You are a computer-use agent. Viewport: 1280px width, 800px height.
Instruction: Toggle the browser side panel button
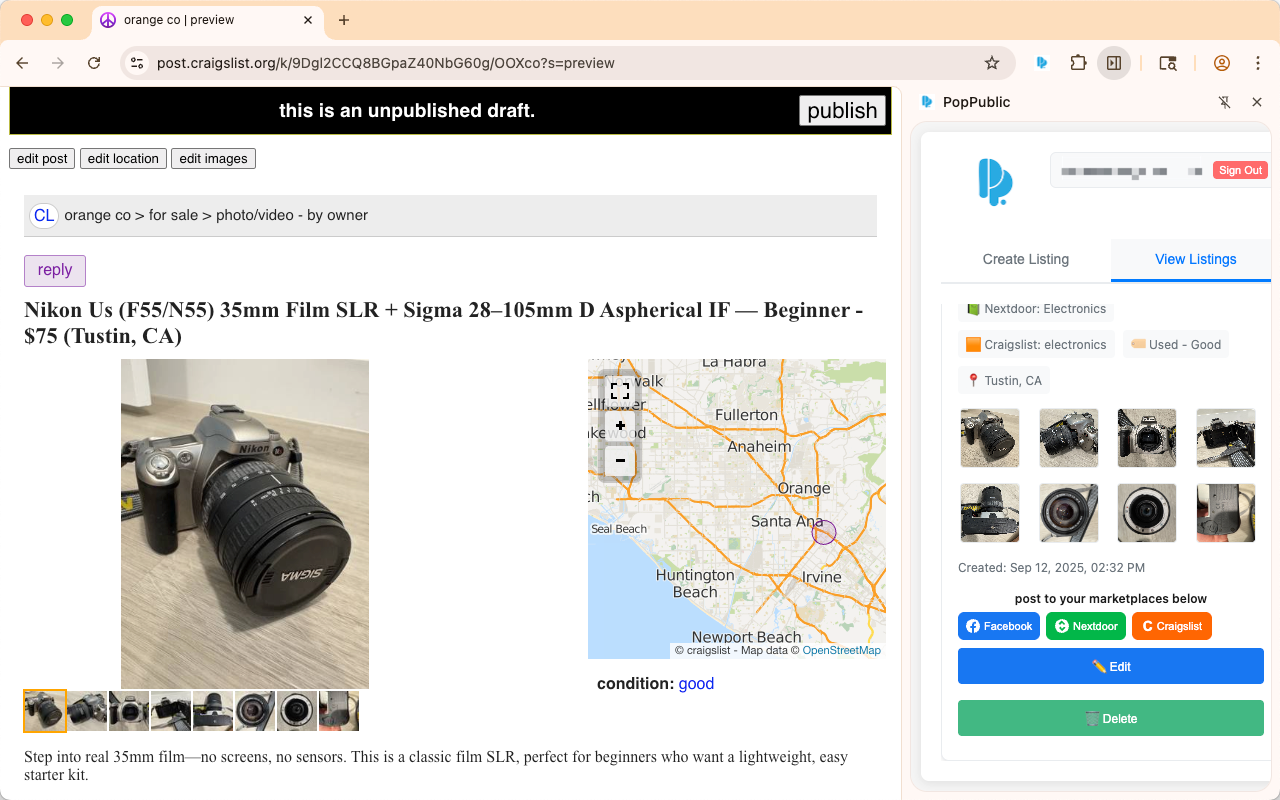[1114, 63]
